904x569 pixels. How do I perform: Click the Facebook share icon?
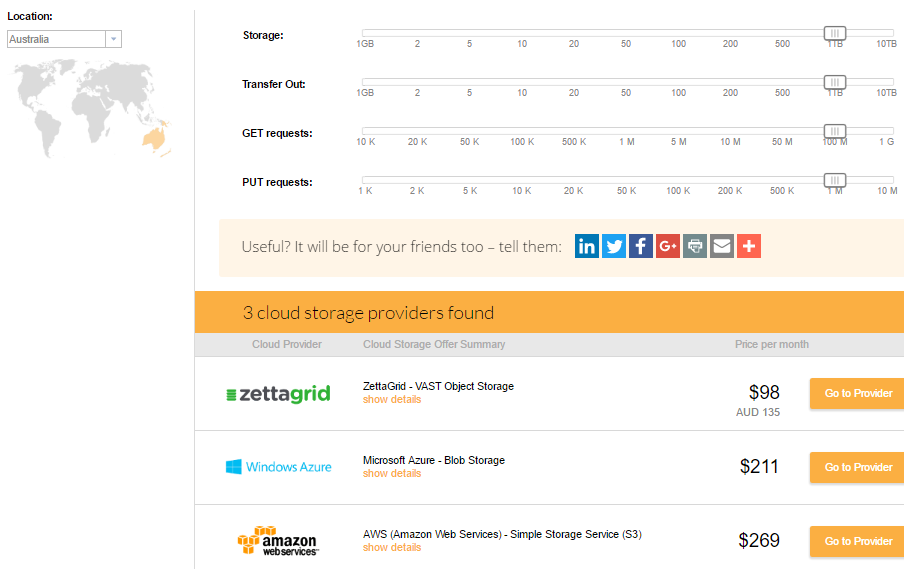[x=641, y=246]
